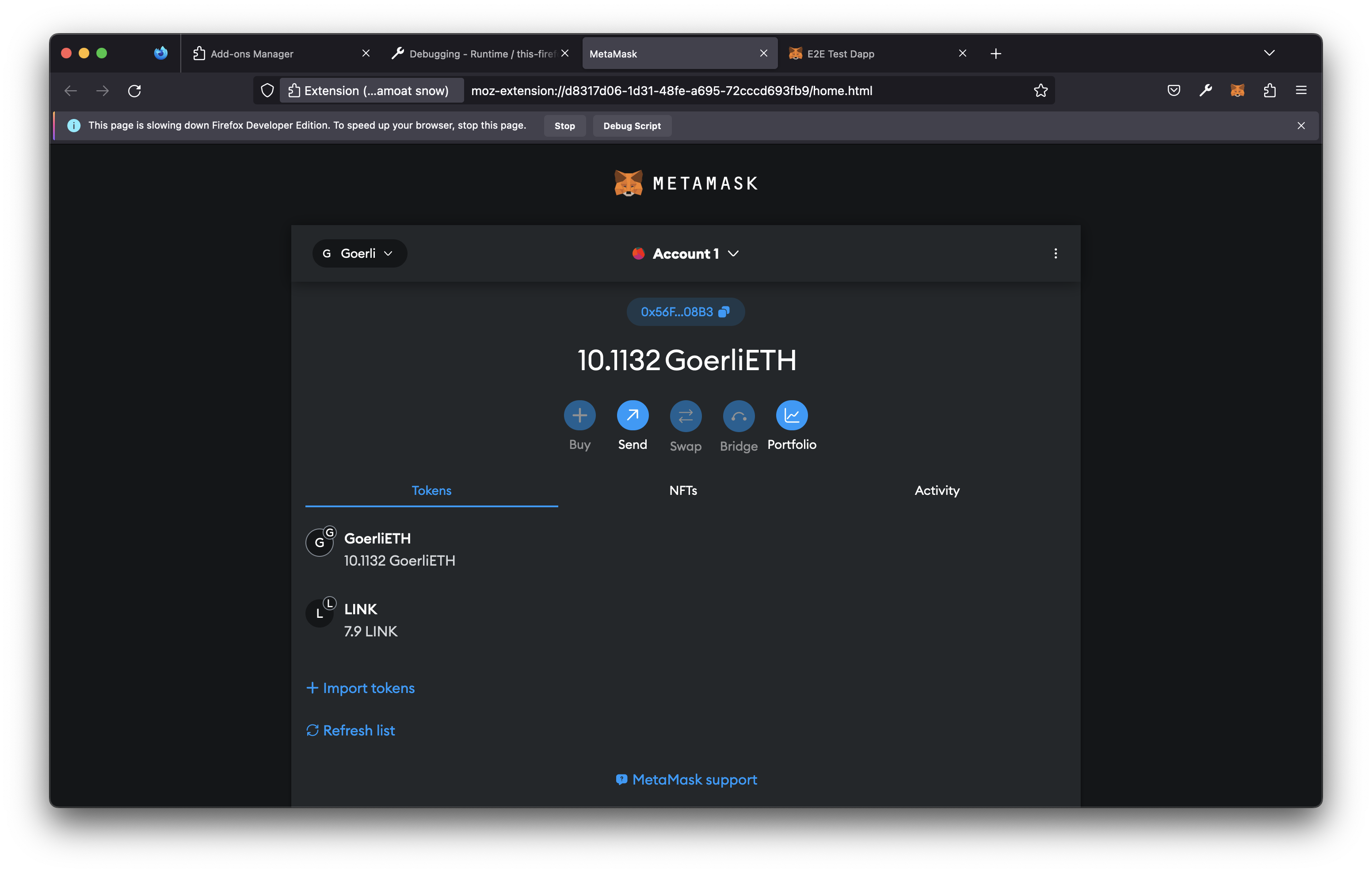The width and height of the screenshot is (1372, 873).
Task: Close the Debugging Runtime tab
Action: 564,53
